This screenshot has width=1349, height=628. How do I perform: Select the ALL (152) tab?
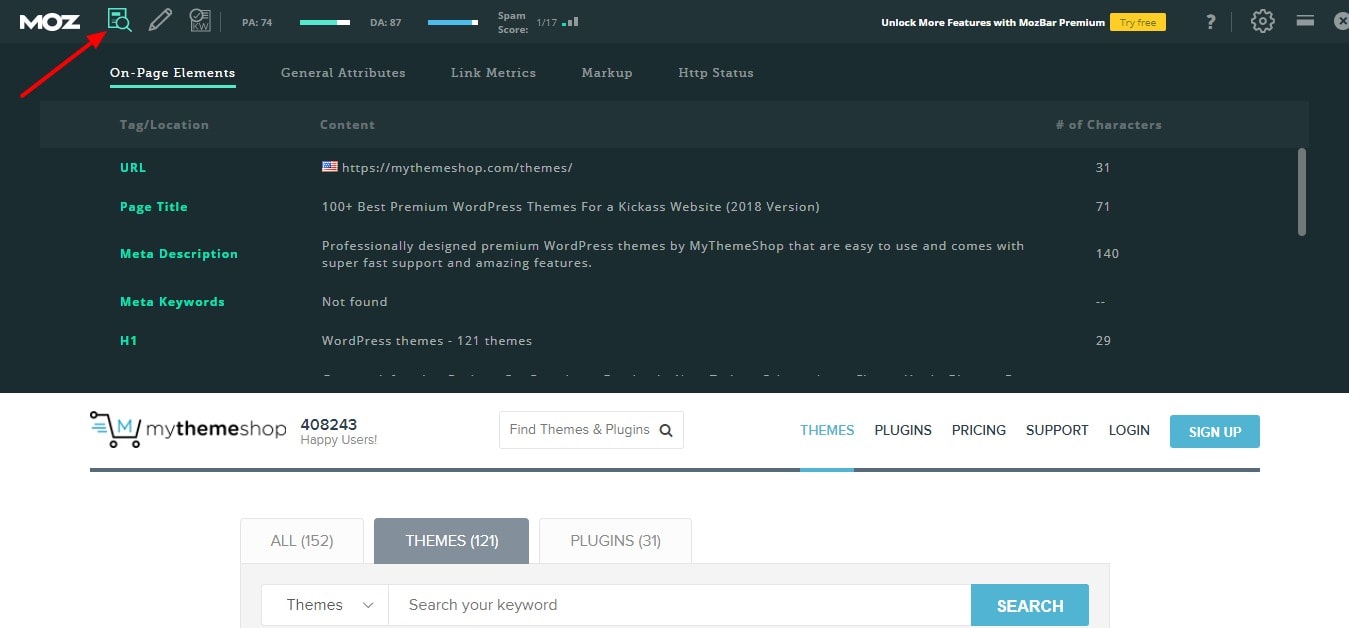[x=302, y=541]
